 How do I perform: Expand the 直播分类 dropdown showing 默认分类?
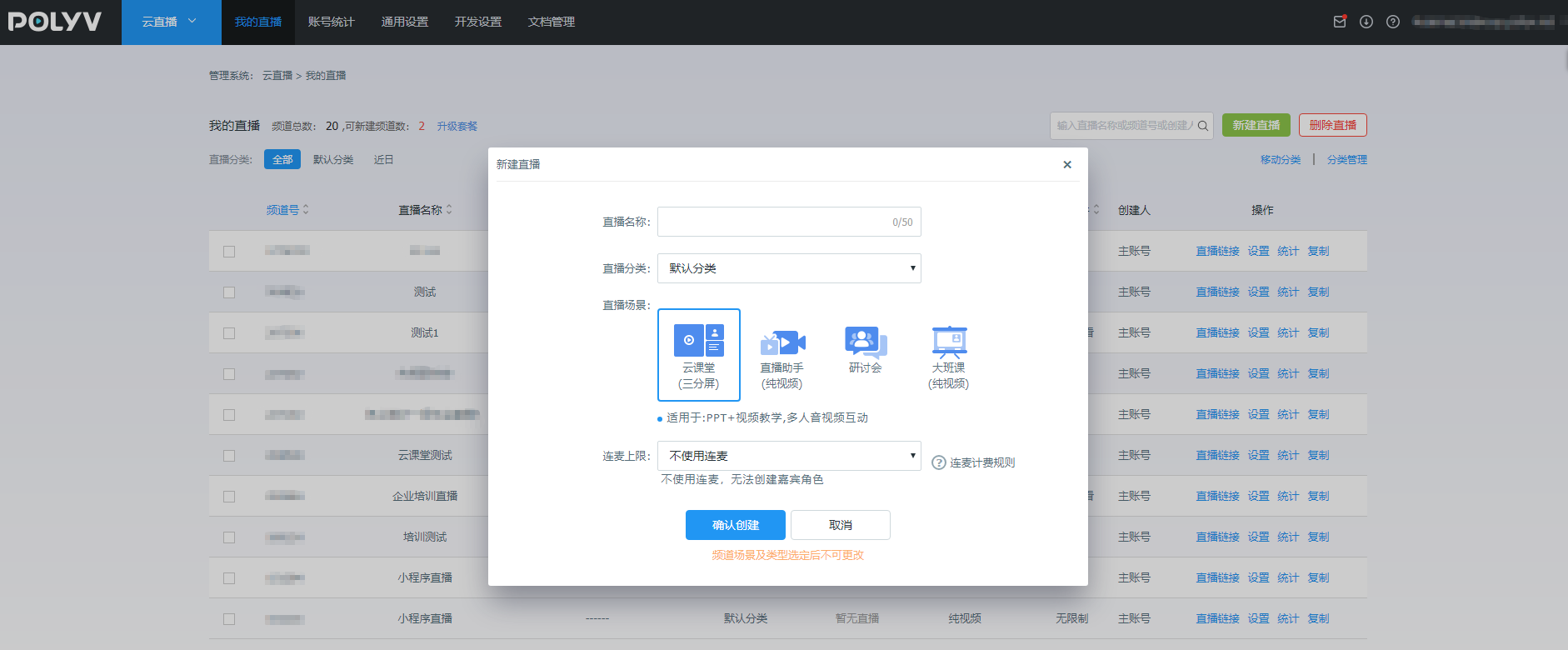point(788,268)
